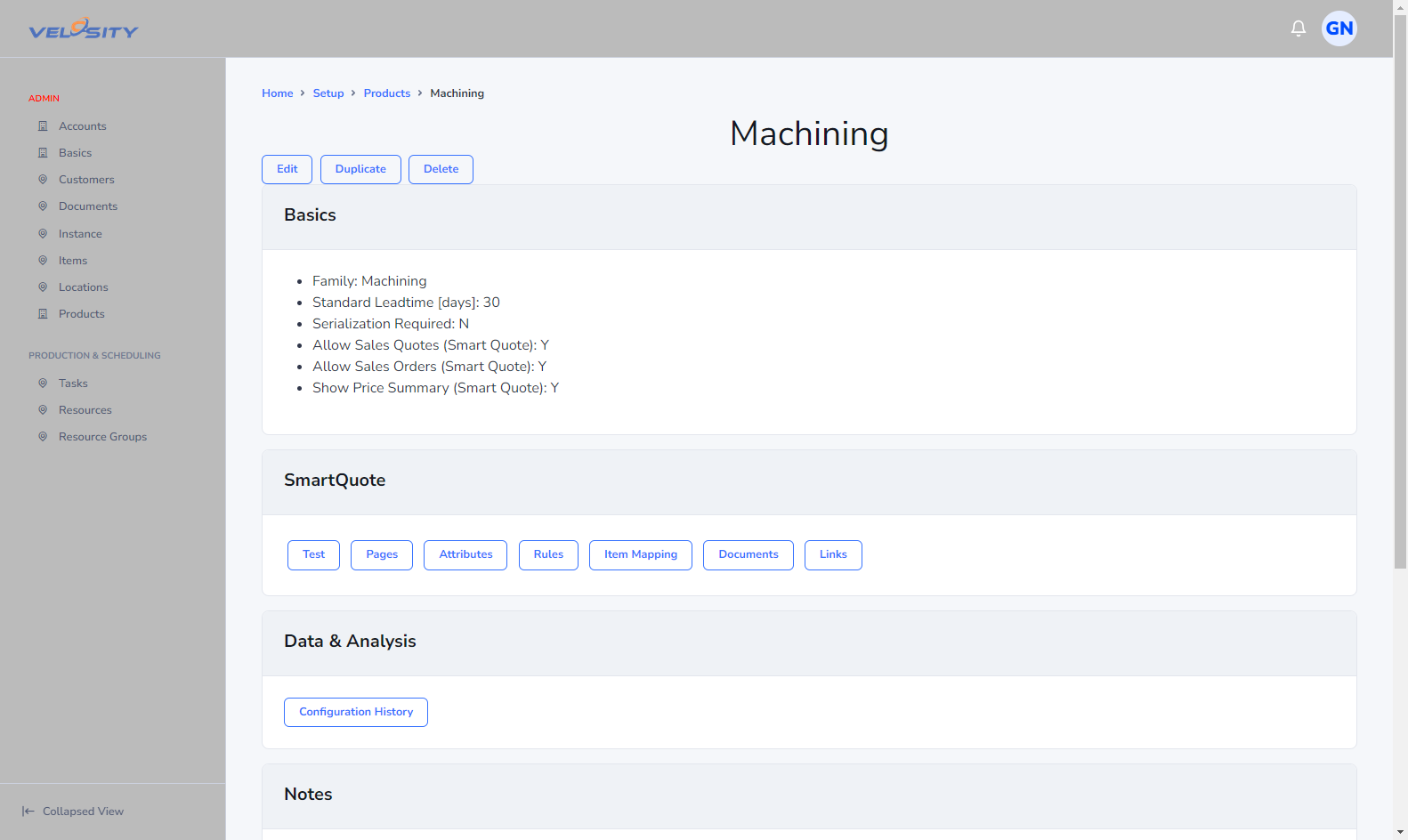Open SmartQuote Attributes

(x=465, y=554)
